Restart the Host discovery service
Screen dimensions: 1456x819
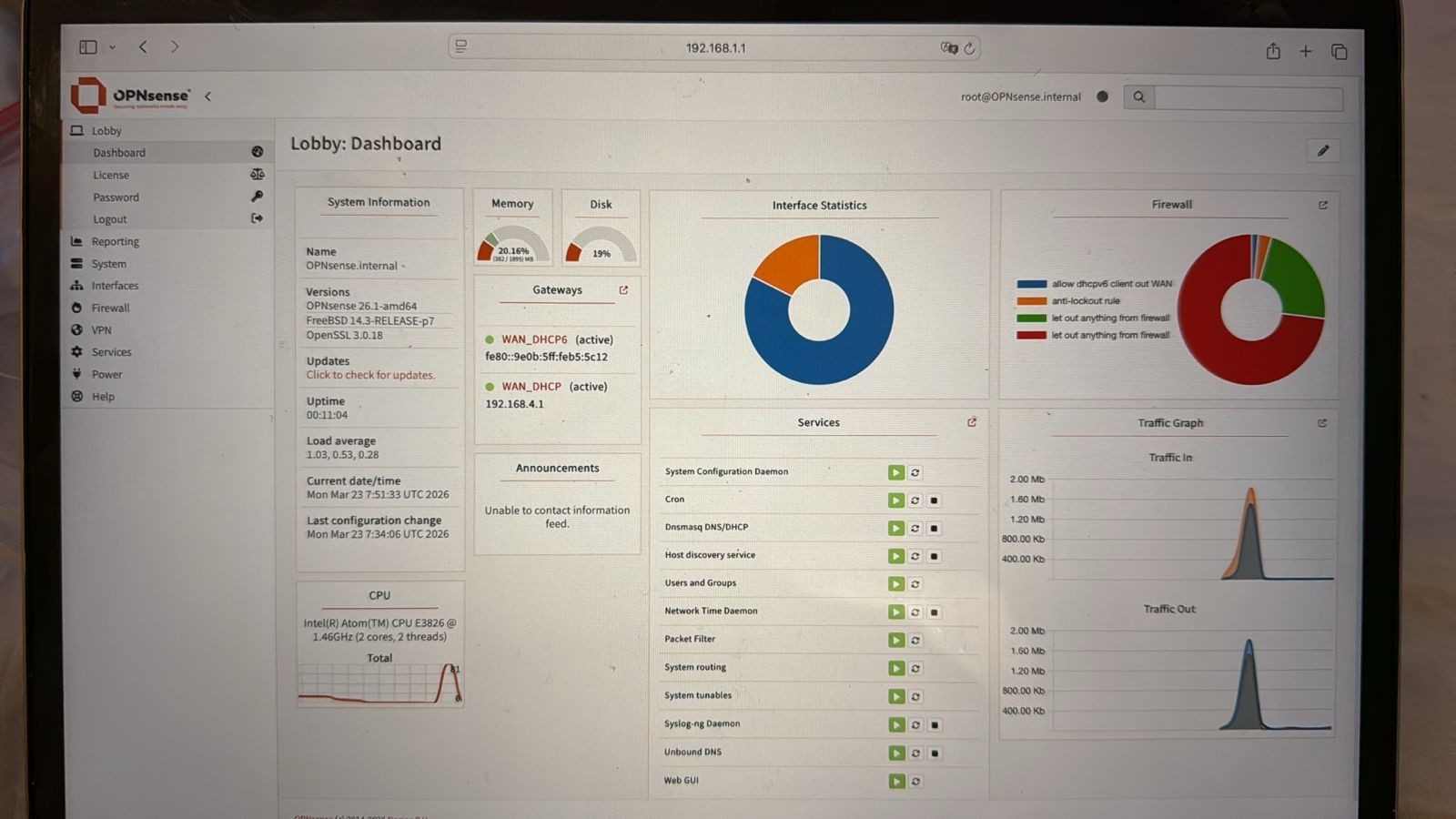pyautogui.click(x=915, y=556)
